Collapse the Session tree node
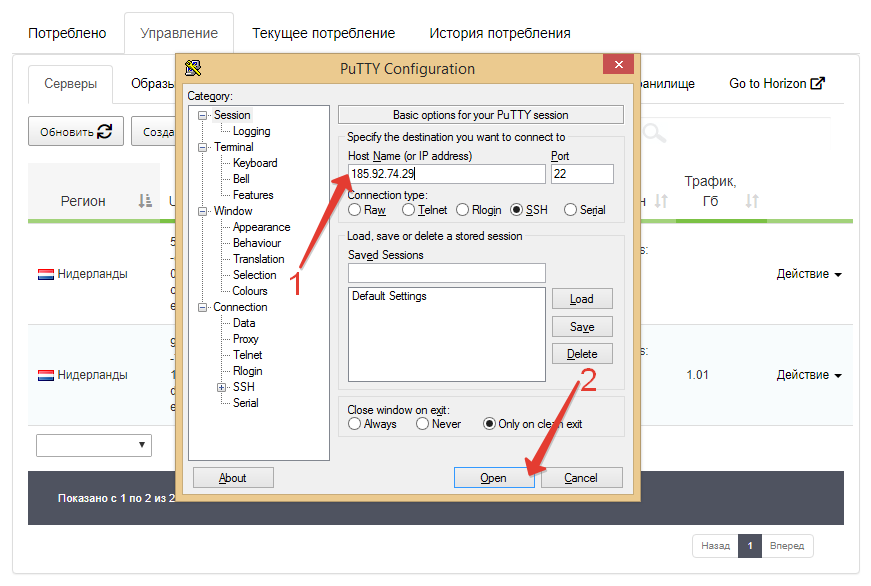 click(202, 116)
